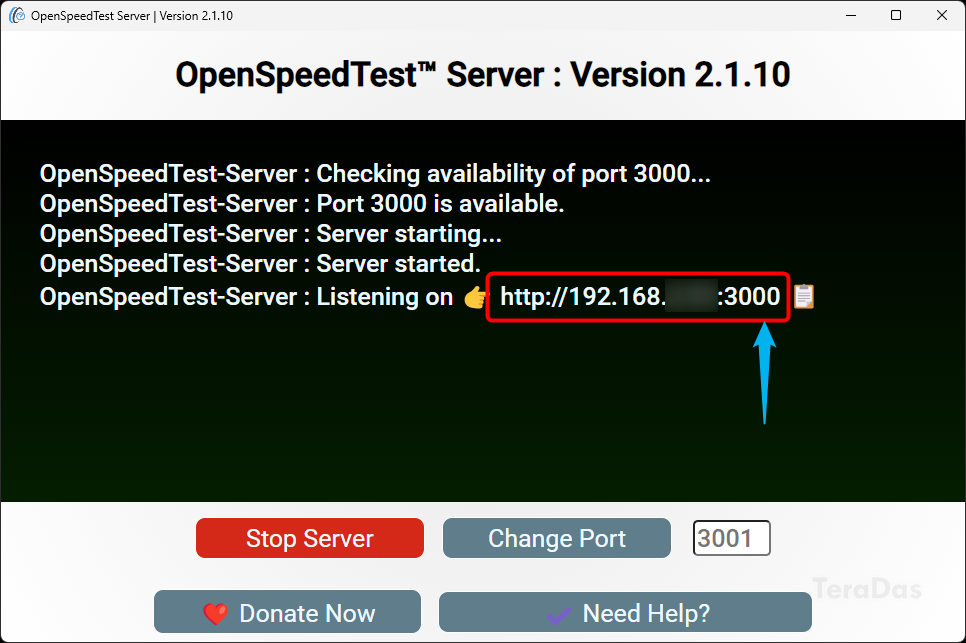The image size is (966, 643).
Task: Close the OpenSpeedTest Server window
Action: [x=942, y=15]
